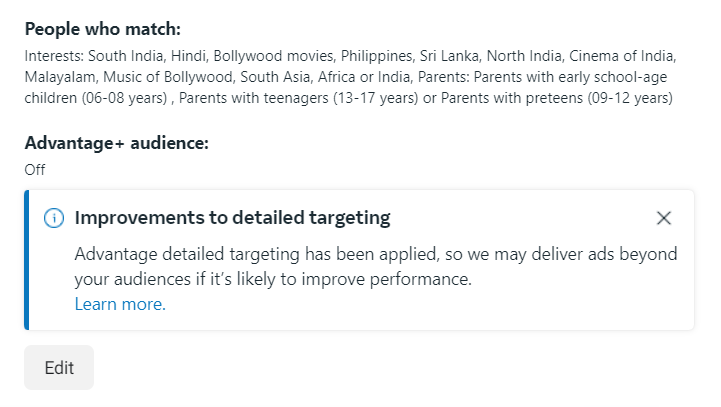Image resolution: width=721 pixels, height=407 pixels.
Task: Click the 'your audiences if it's likely' text line
Action: pyautogui.click(x=272, y=279)
